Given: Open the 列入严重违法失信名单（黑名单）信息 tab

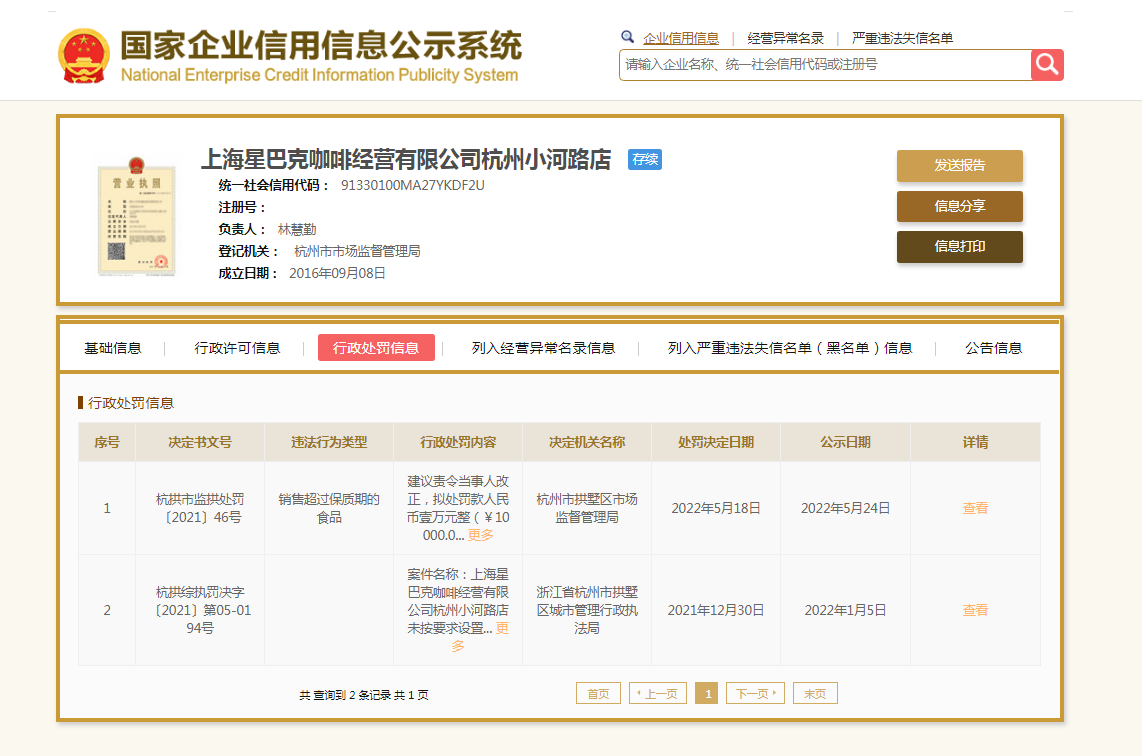Looking at the screenshot, I should [x=790, y=348].
